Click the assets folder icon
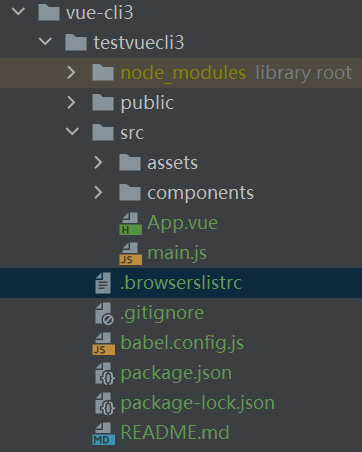 point(130,162)
